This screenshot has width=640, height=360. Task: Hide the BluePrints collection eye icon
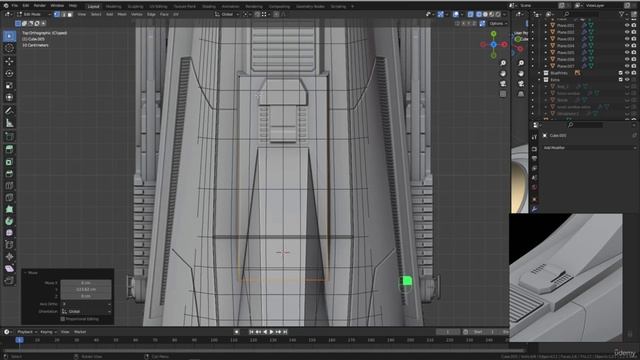627,73
